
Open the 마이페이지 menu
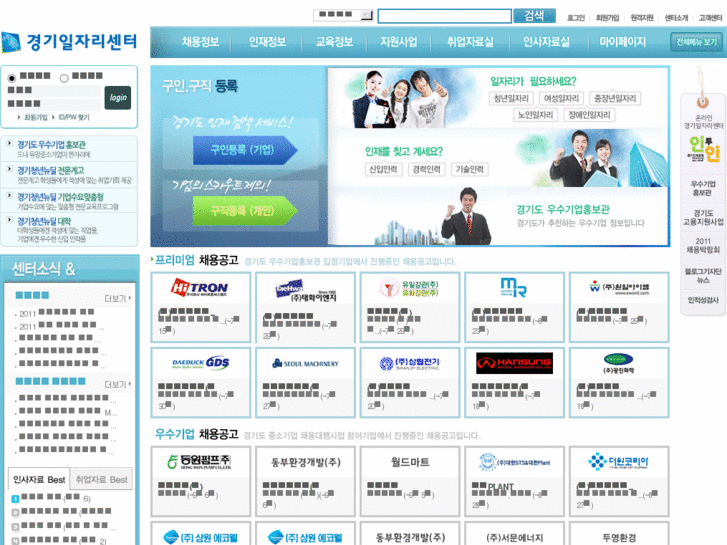[623, 42]
